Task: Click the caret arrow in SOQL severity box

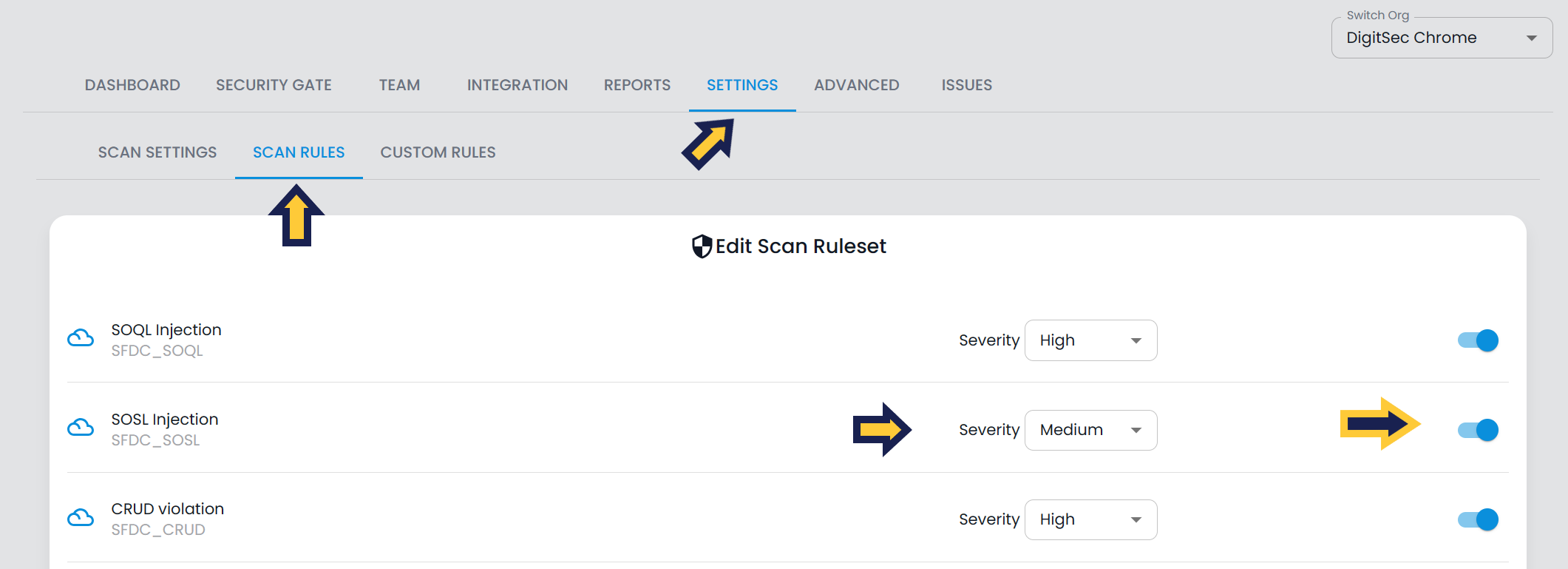Action: pyautogui.click(x=1136, y=340)
